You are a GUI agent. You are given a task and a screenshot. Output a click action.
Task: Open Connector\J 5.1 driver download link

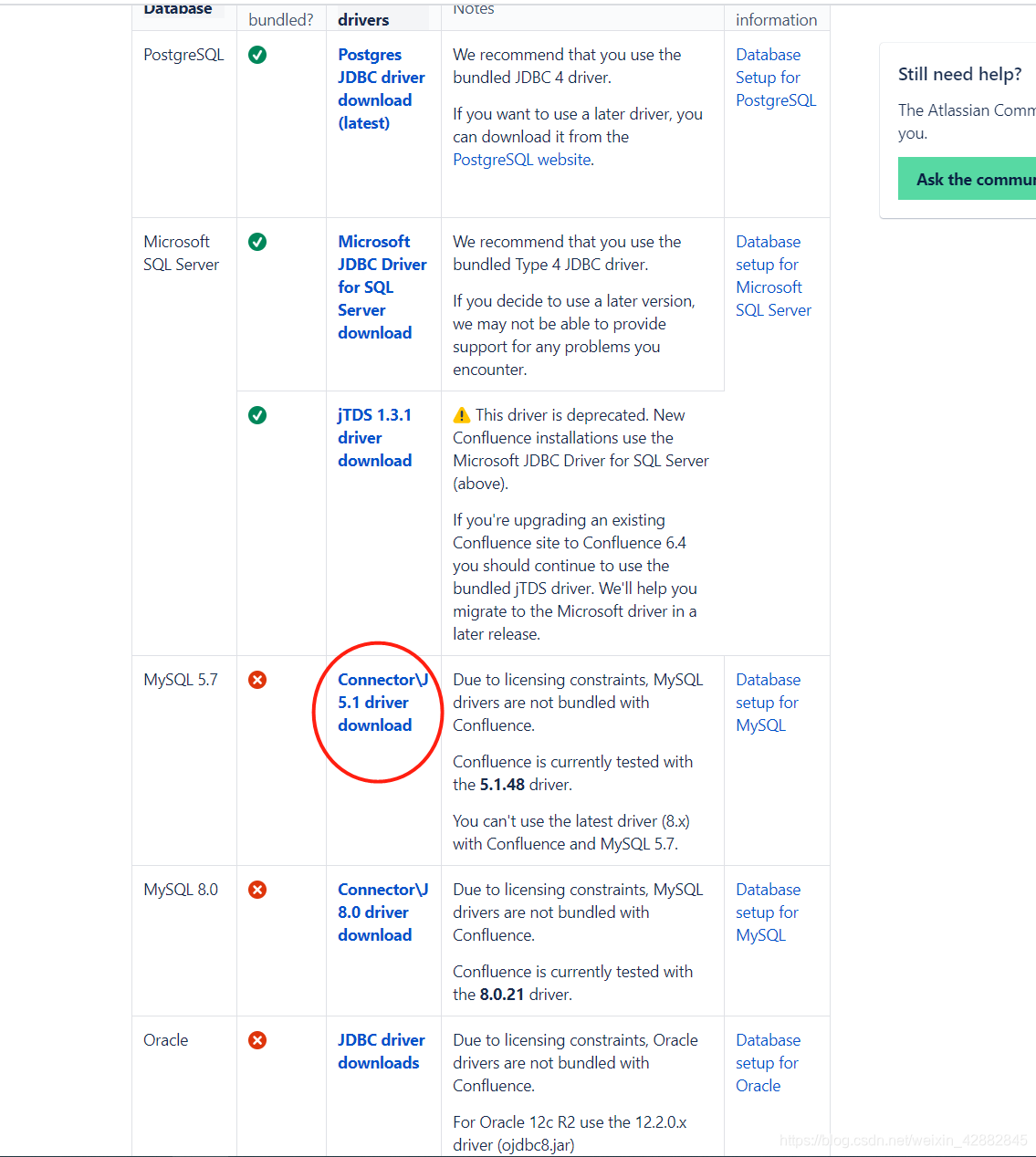point(382,703)
